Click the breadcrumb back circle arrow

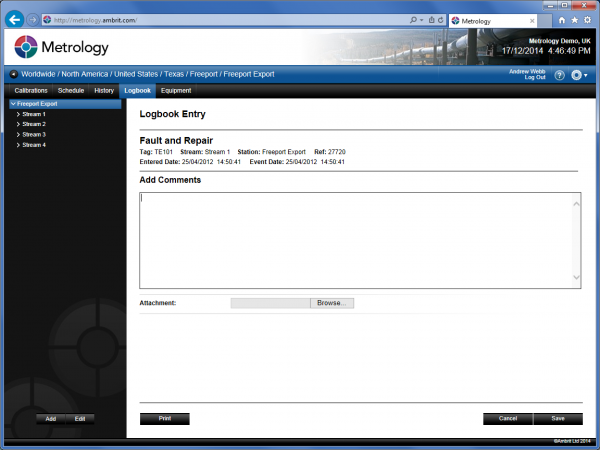point(13,74)
